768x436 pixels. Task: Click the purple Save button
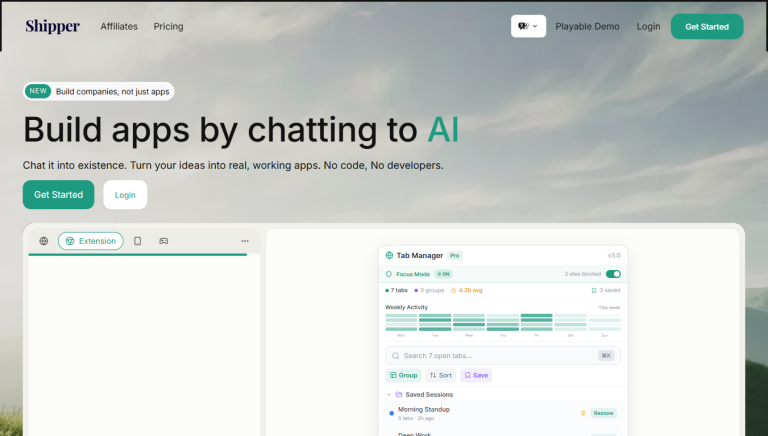[x=476, y=375]
